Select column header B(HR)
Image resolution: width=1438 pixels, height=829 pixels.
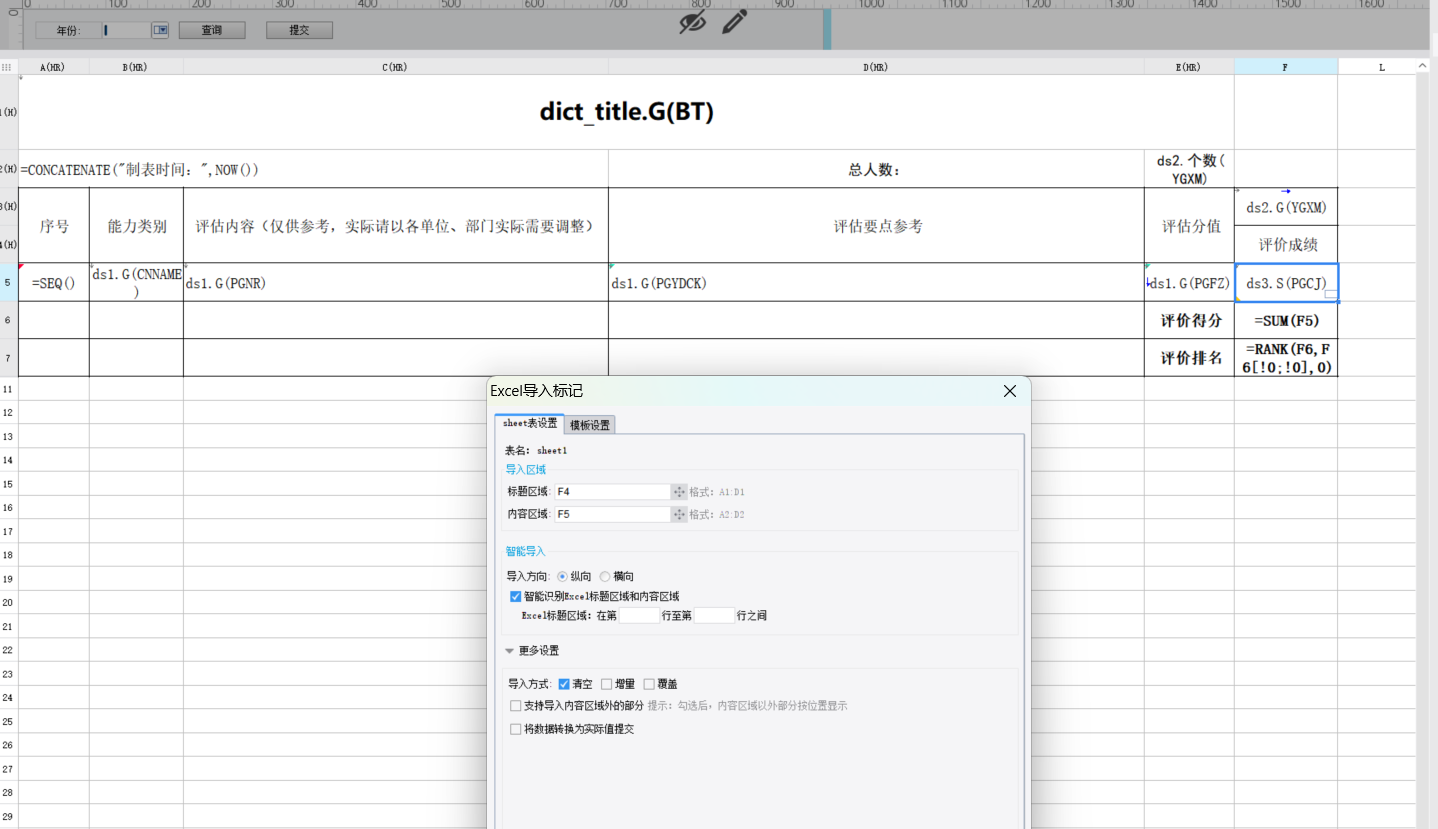tap(136, 67)
